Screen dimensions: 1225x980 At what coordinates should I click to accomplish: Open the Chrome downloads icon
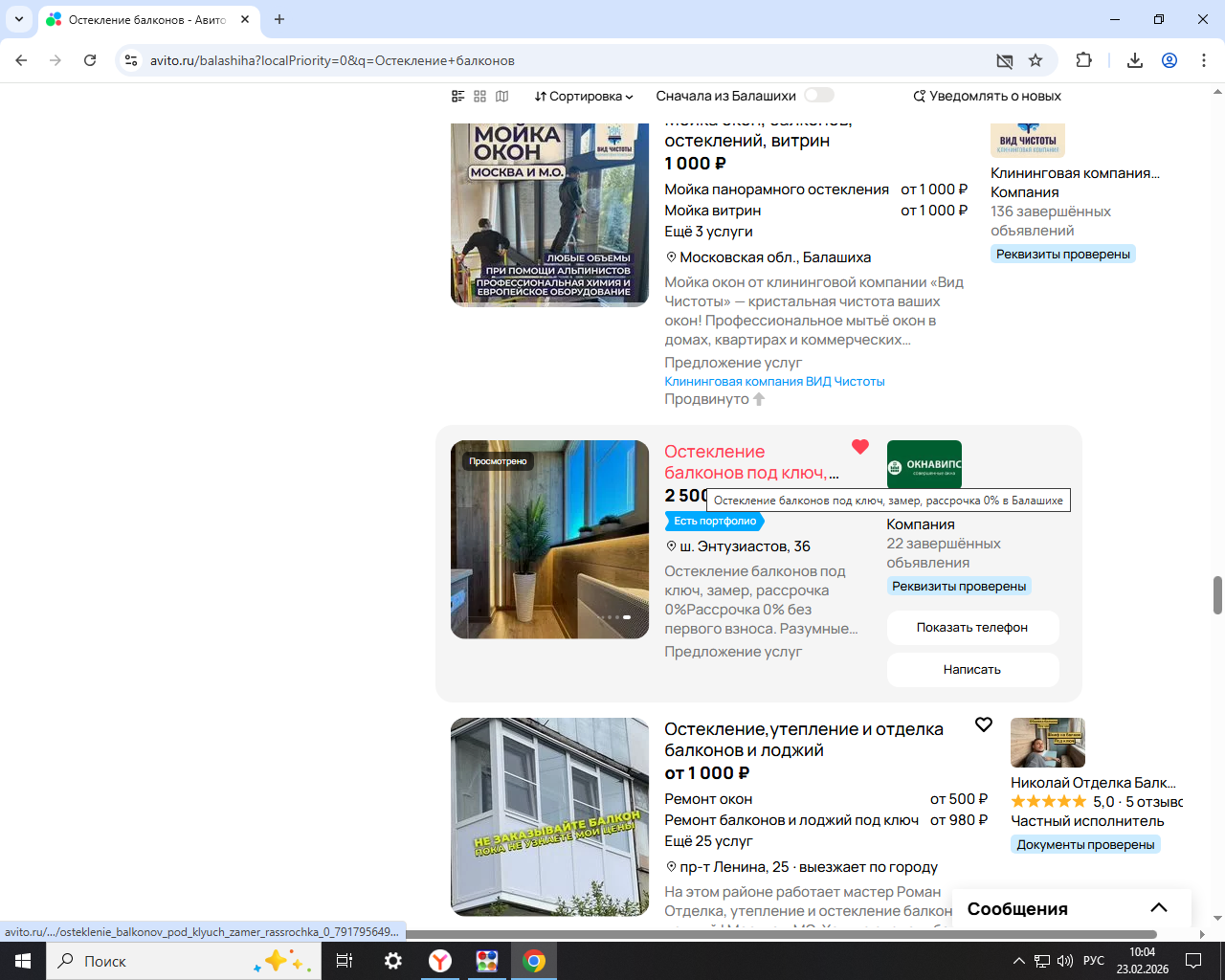(x=1135, y=60)
